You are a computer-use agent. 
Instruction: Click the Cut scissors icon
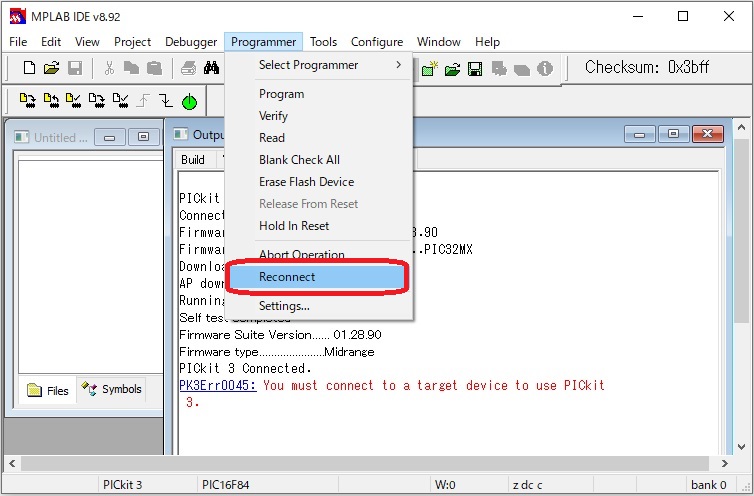(x=109, y=68)
